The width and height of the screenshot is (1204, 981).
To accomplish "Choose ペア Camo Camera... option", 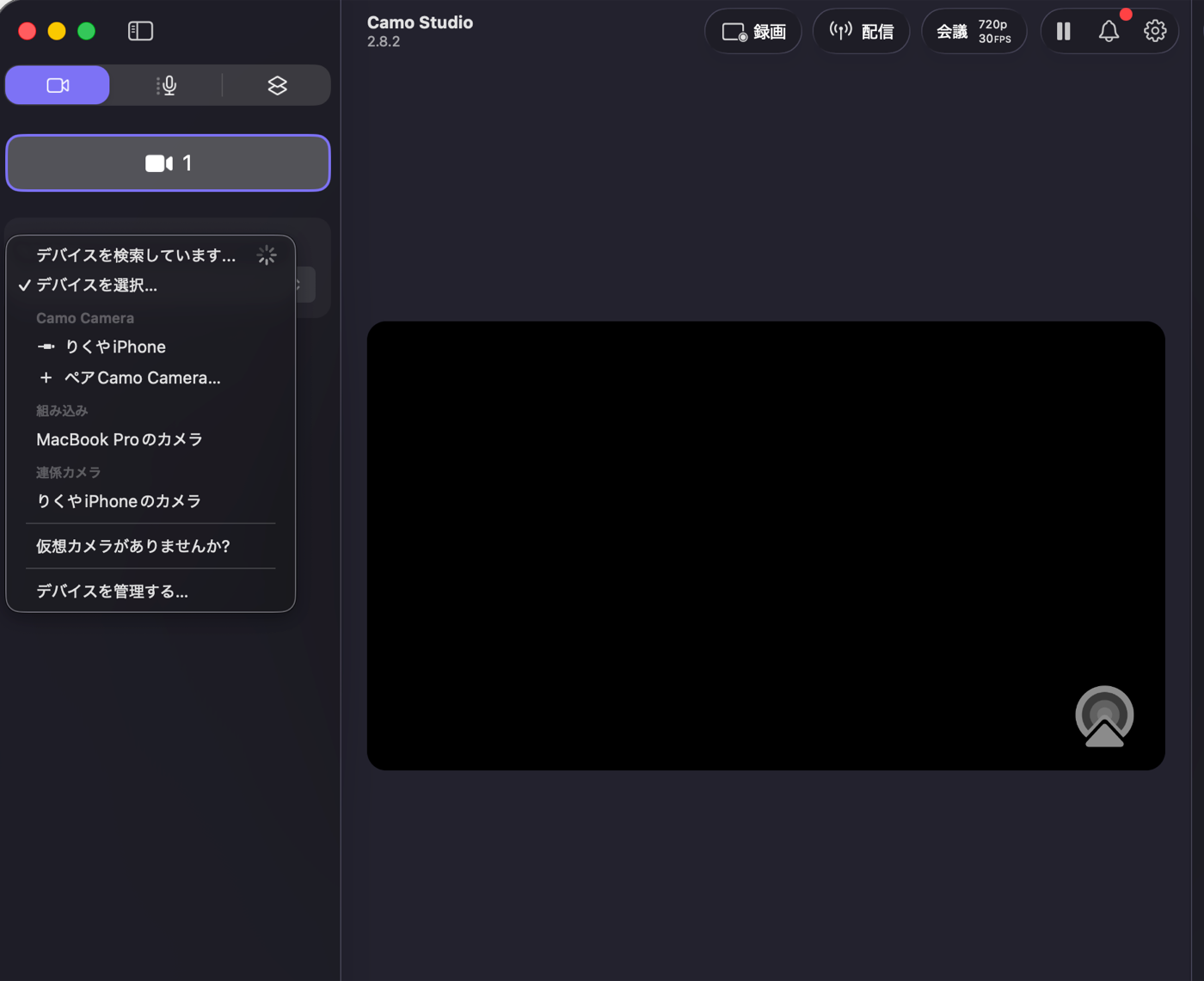I will pos(150,378).
